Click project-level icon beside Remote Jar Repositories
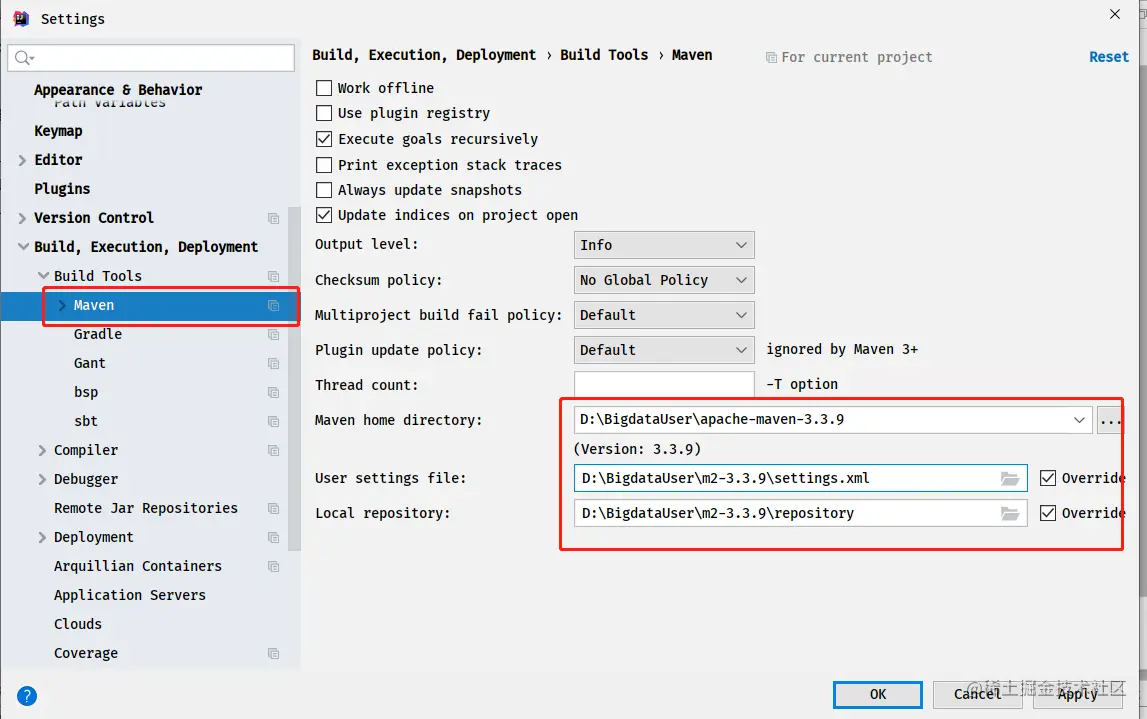1147x719 pixels. (274, 508)
